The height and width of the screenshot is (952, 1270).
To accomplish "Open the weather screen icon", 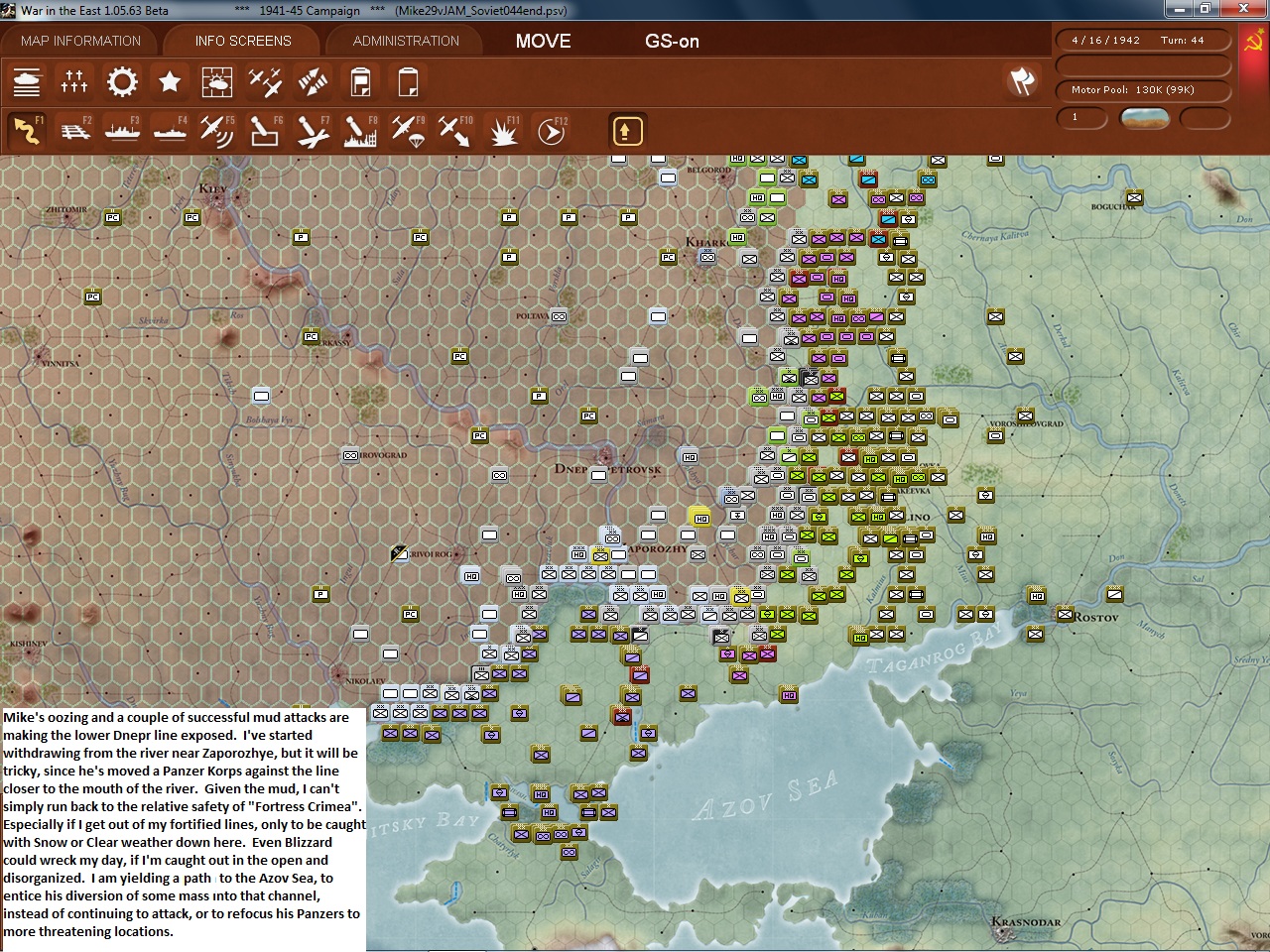I will click(217, 82).
